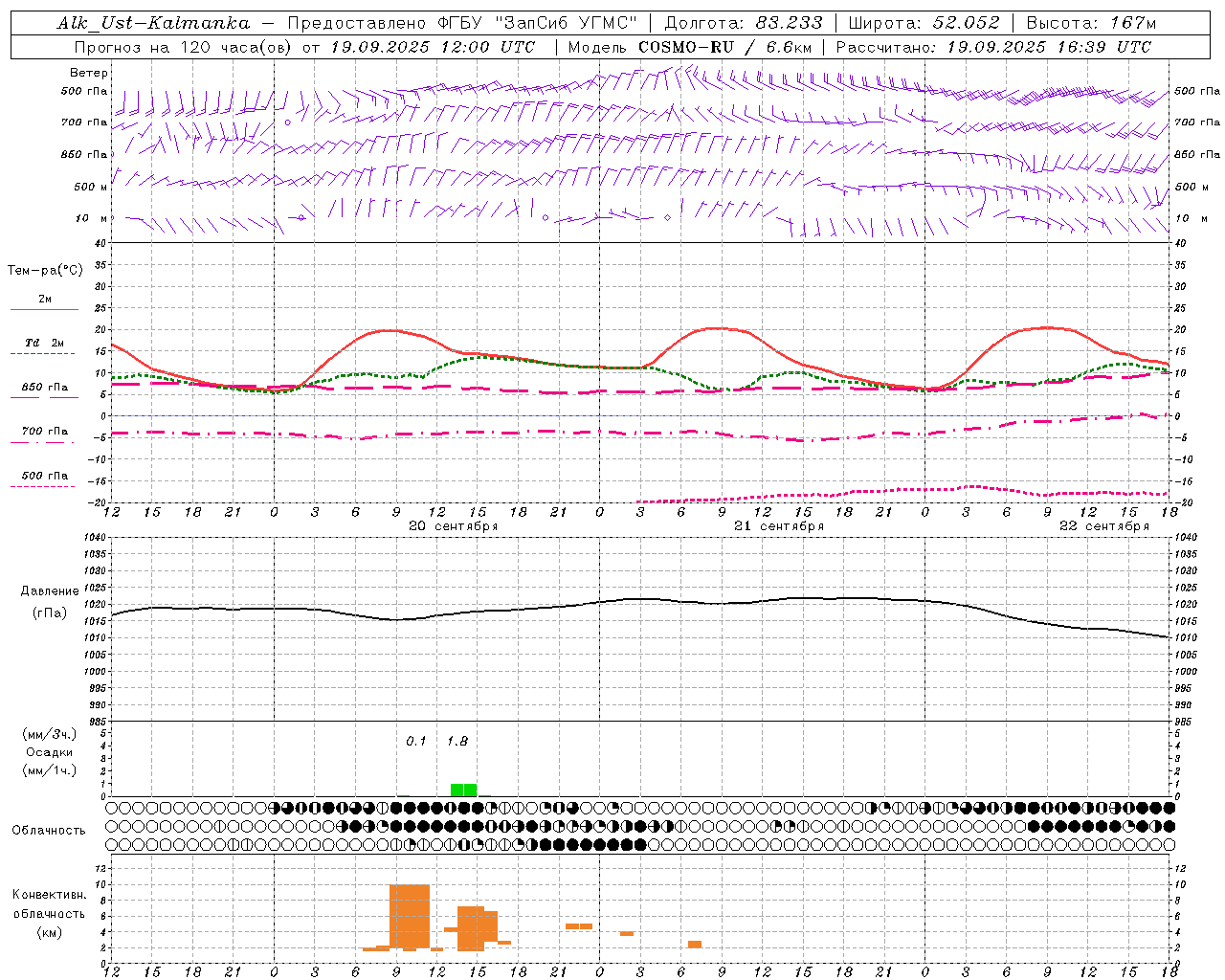Click the 'Тем-ра(°C)' temperature label
Screen dimensions: 1225x980
[x=45, y=271]
